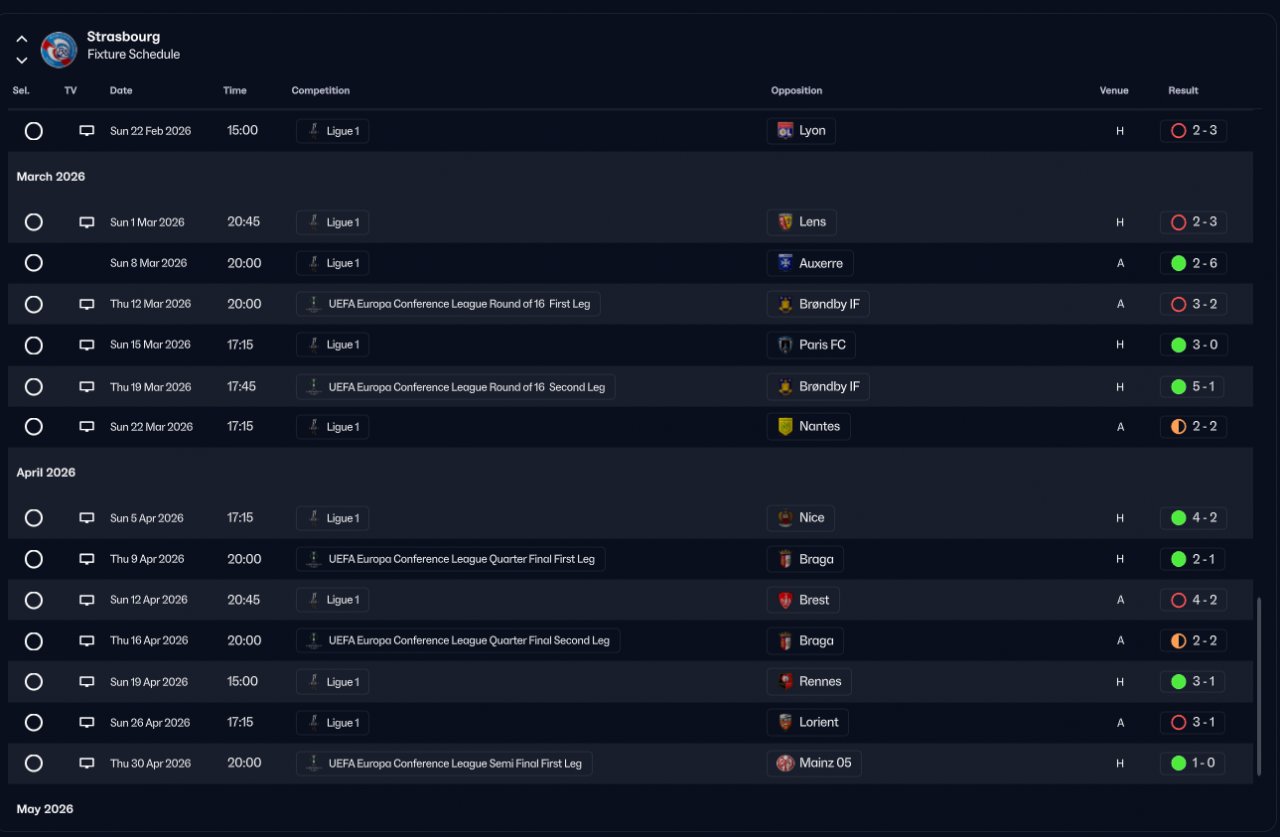
Task: Sort fixtures by Date column header
Action: coord(121,91)
